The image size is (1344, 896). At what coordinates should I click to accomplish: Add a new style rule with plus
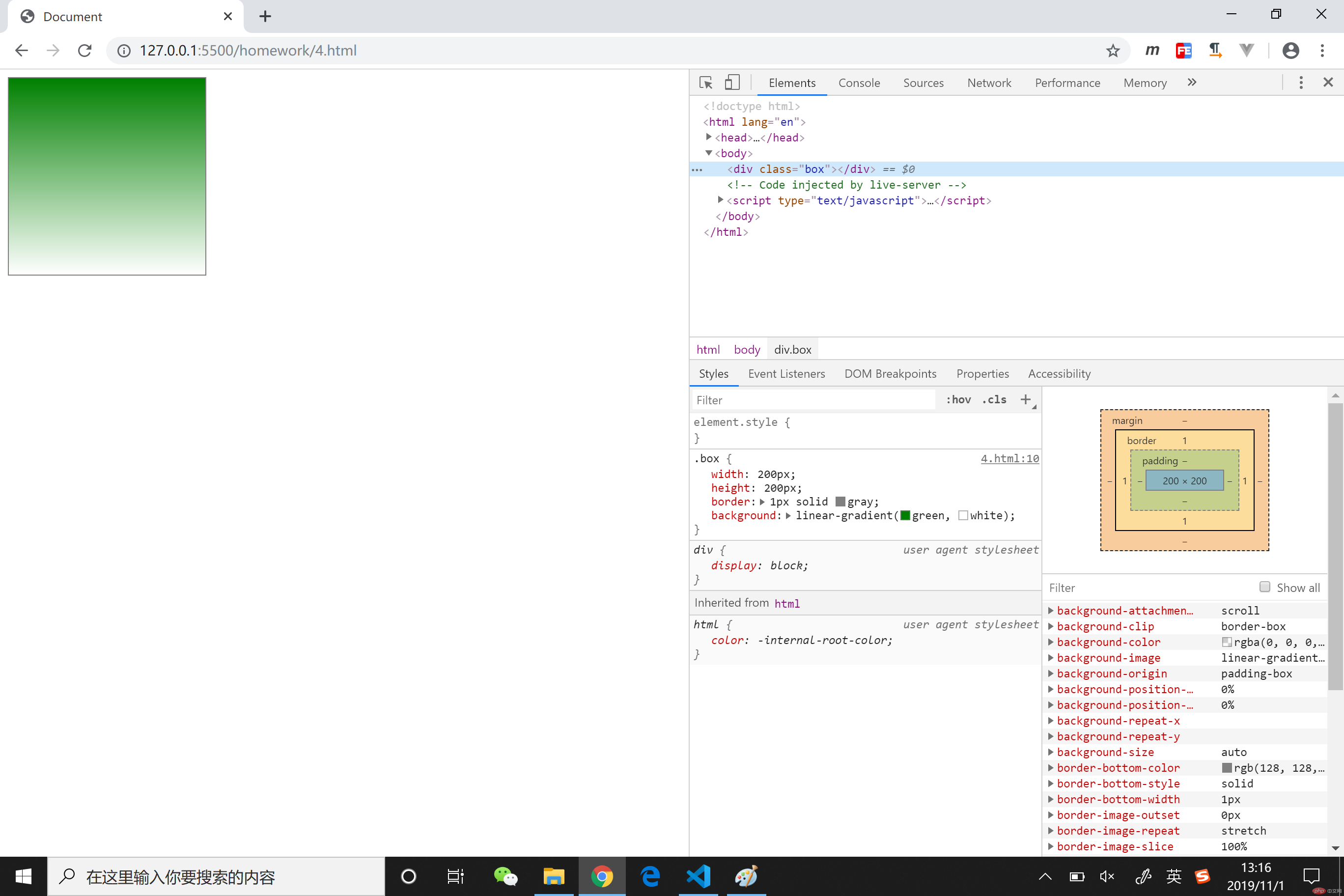coord(1026,400)
